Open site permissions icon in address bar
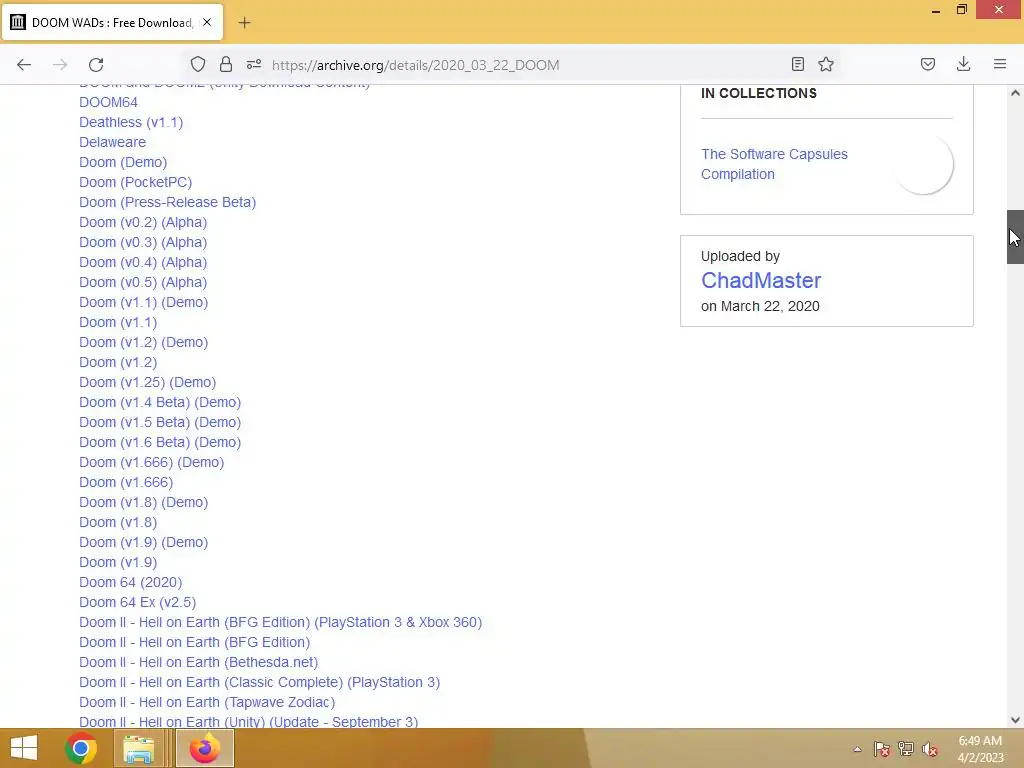The height and width of the screenshot is (768, 1024). tap(254, 64)
